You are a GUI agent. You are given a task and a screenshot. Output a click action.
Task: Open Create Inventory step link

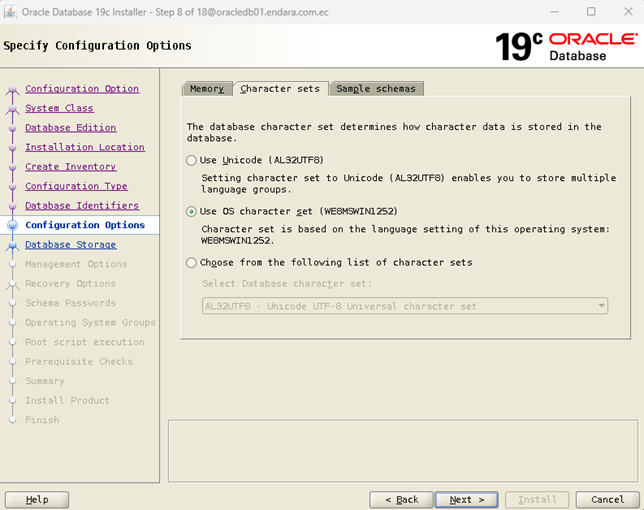click(71, 167)
